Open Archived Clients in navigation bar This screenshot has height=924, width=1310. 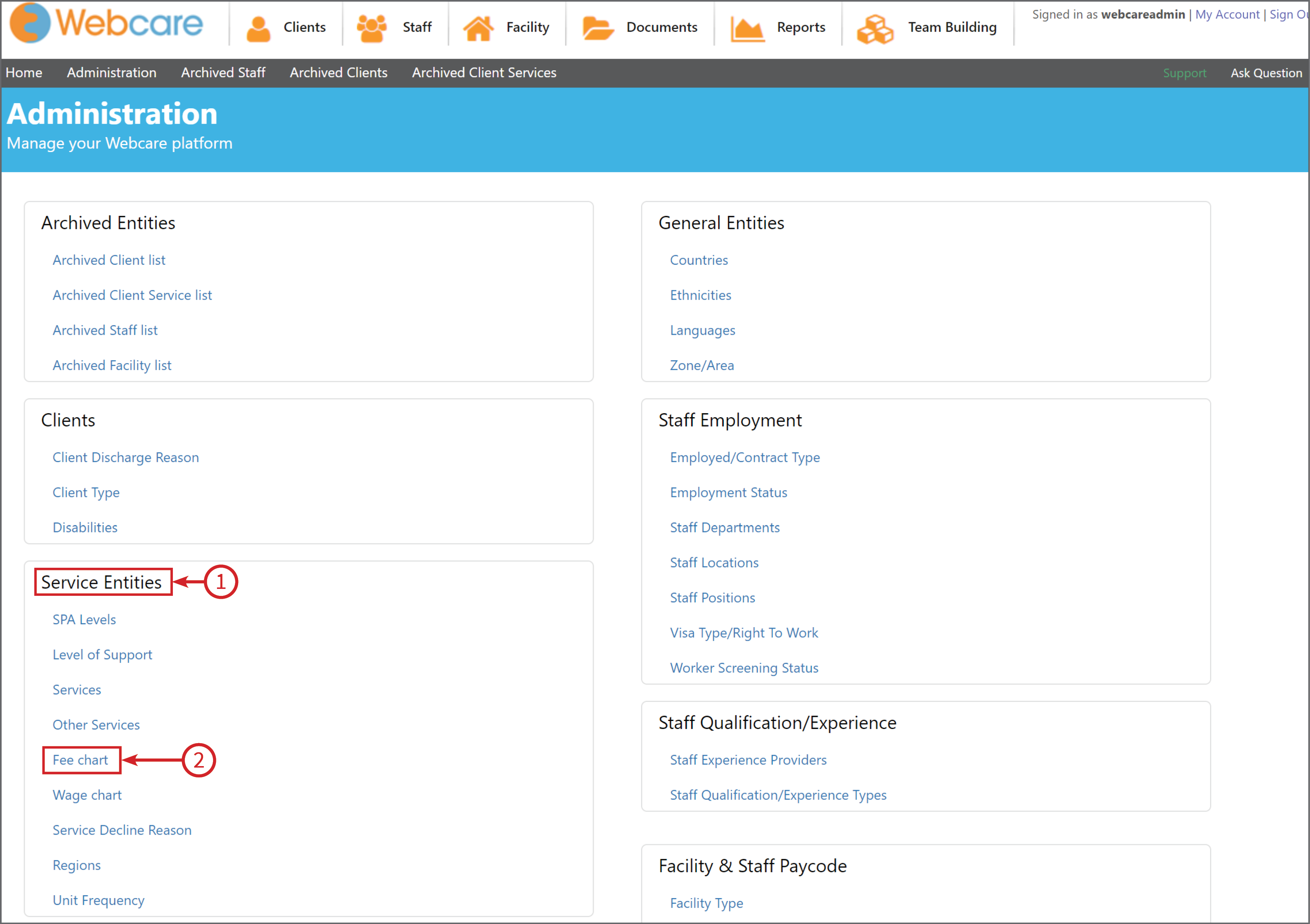(338, 73)
